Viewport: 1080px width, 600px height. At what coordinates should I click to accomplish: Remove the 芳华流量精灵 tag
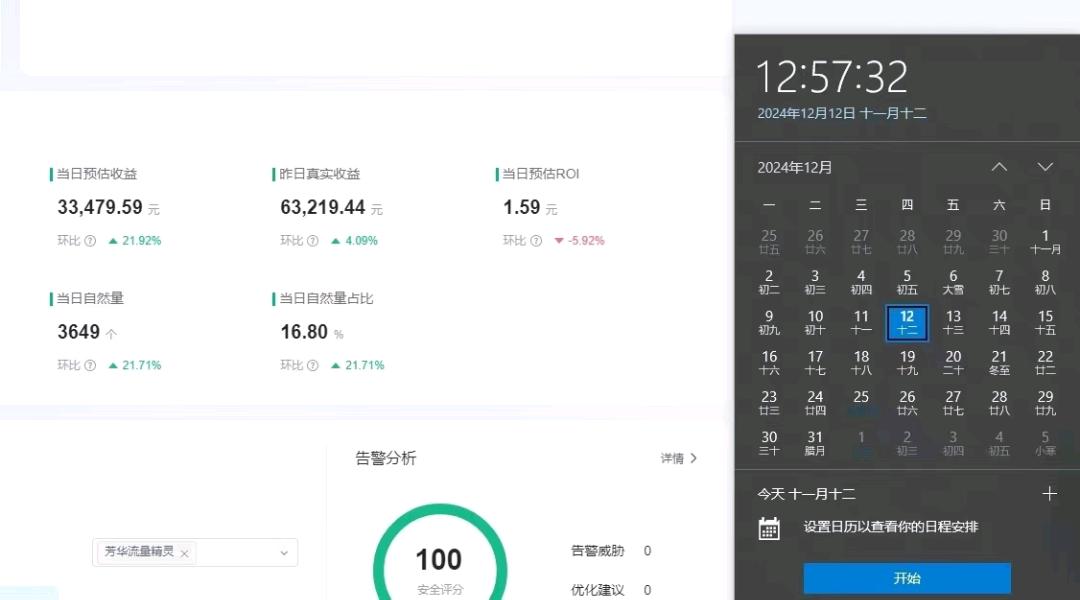pos(185,553)
